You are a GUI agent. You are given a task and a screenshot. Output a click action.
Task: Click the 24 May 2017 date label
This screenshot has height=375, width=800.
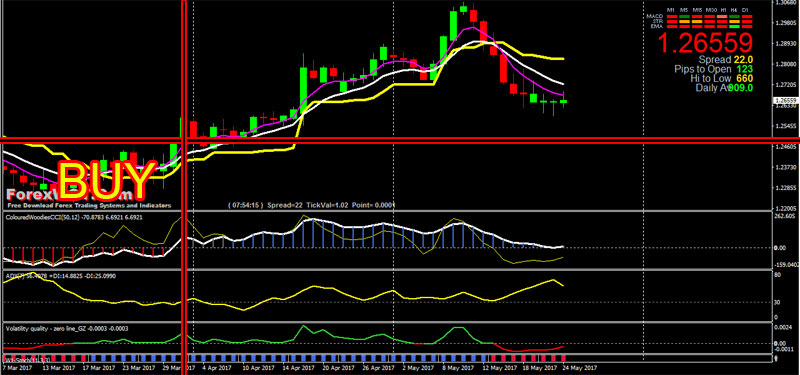tap(580, 367)
